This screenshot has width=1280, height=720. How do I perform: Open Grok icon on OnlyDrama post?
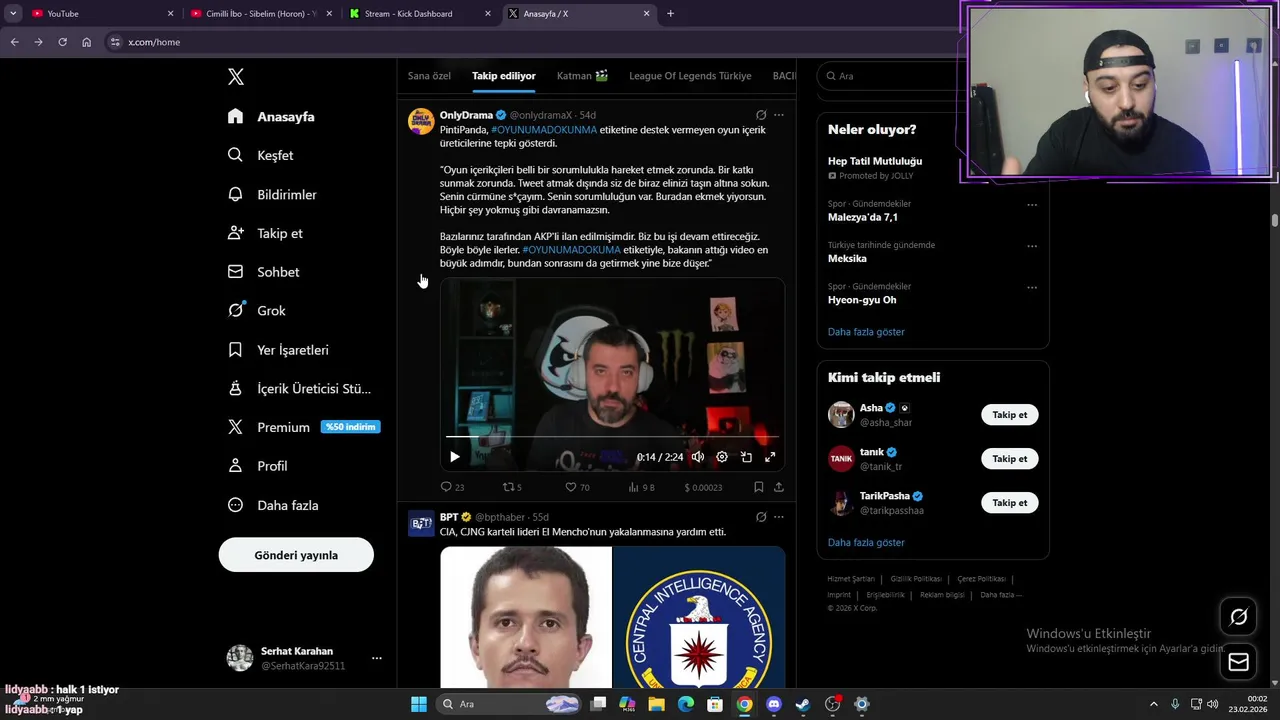click(761, 115)
